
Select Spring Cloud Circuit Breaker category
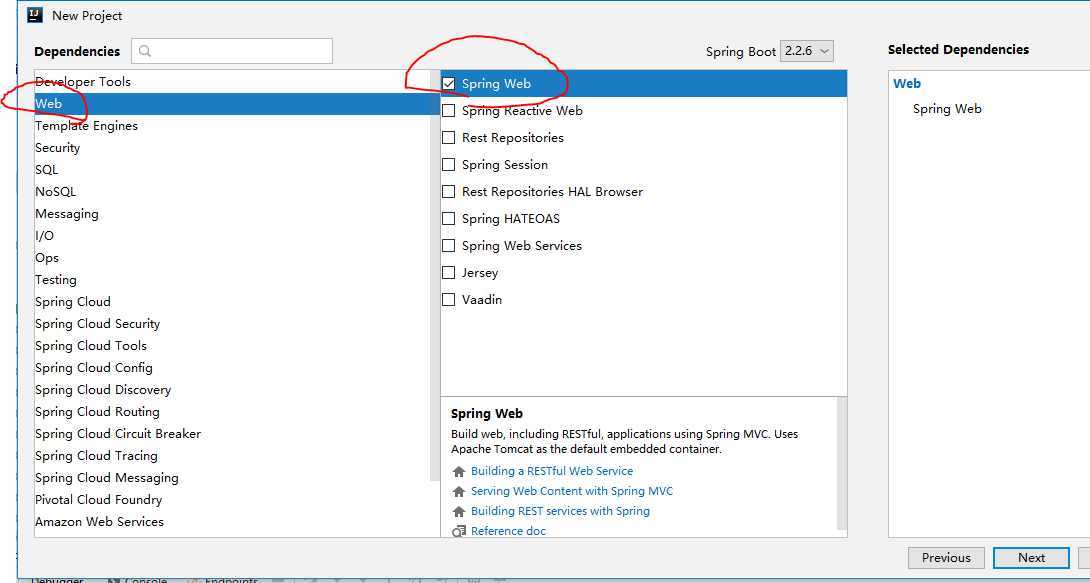(233, 434)
